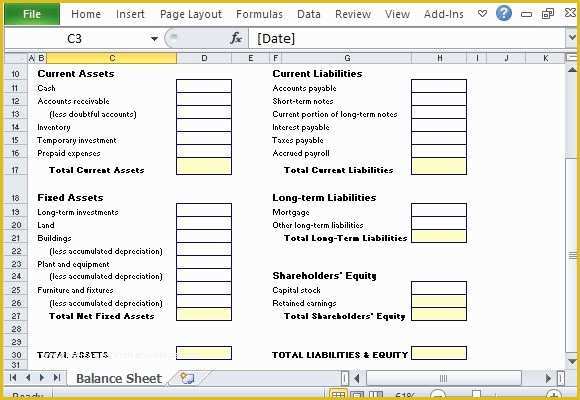Switch to the Home ribbon tab
The width and height of the screenshot is (580, 400).
(86, 14)
